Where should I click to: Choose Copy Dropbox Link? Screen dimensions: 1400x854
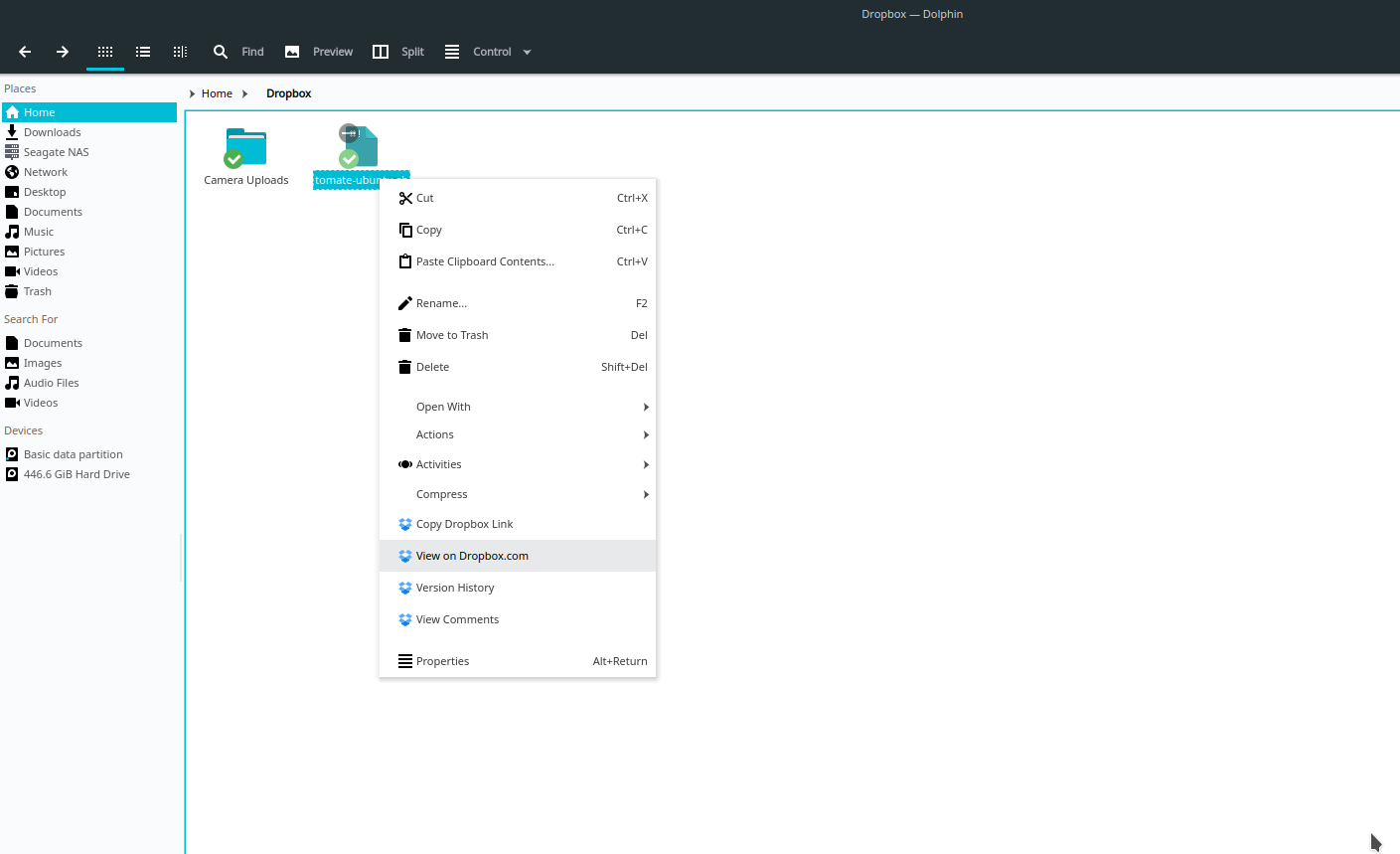pos(464,523)
